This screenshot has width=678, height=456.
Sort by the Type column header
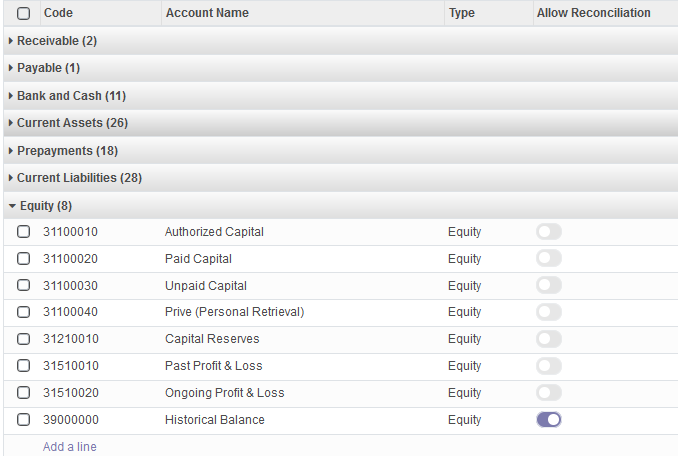tap(461, 13)
